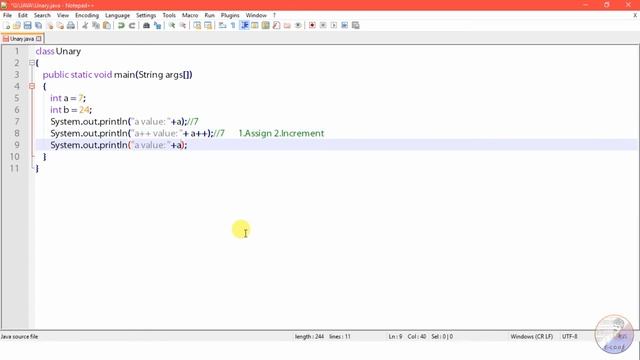
Task: Click the Copy toolbar icon
Action: tap(96, 25)
